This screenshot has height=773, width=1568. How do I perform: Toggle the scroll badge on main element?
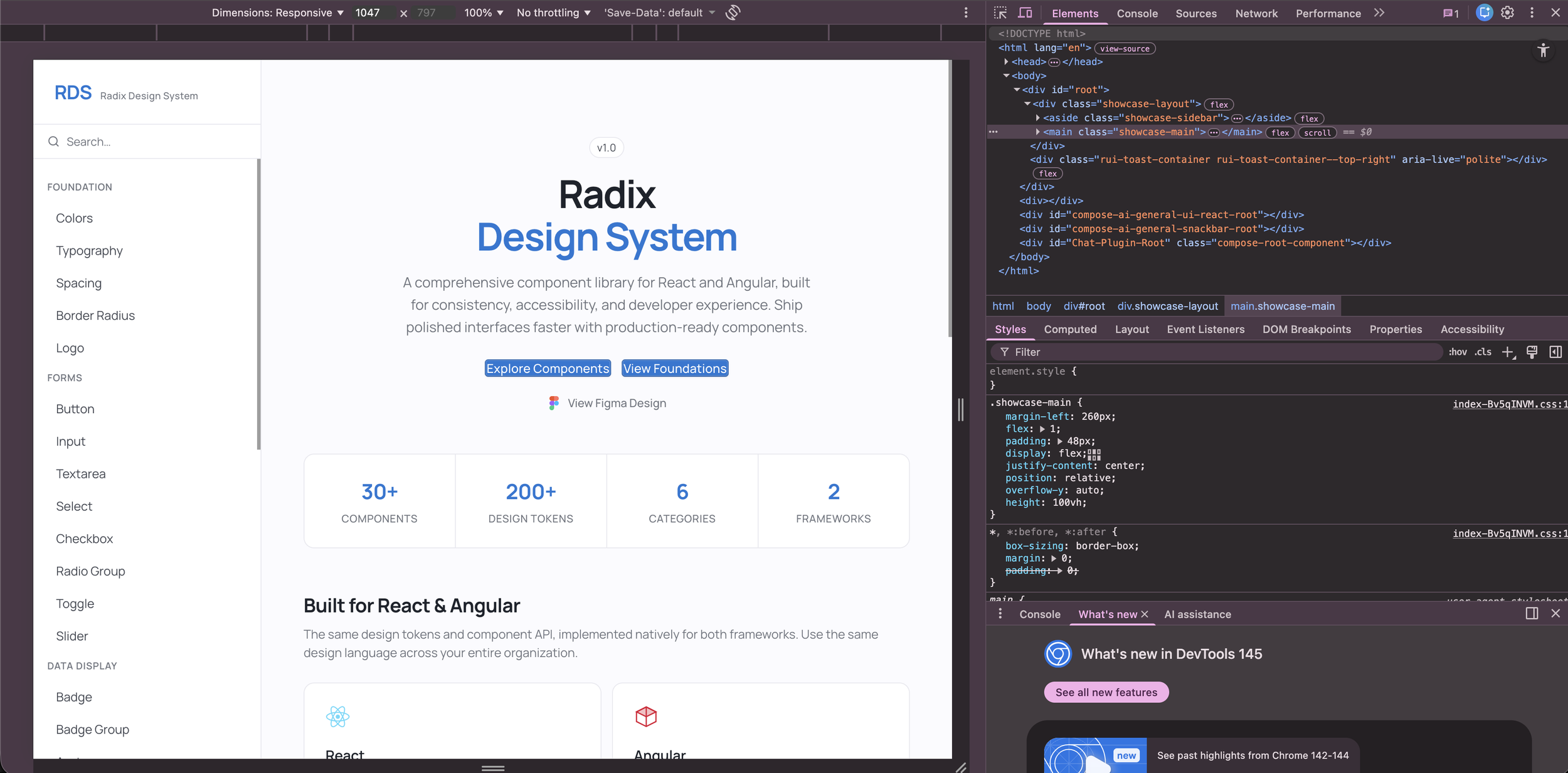(1317, 133)
